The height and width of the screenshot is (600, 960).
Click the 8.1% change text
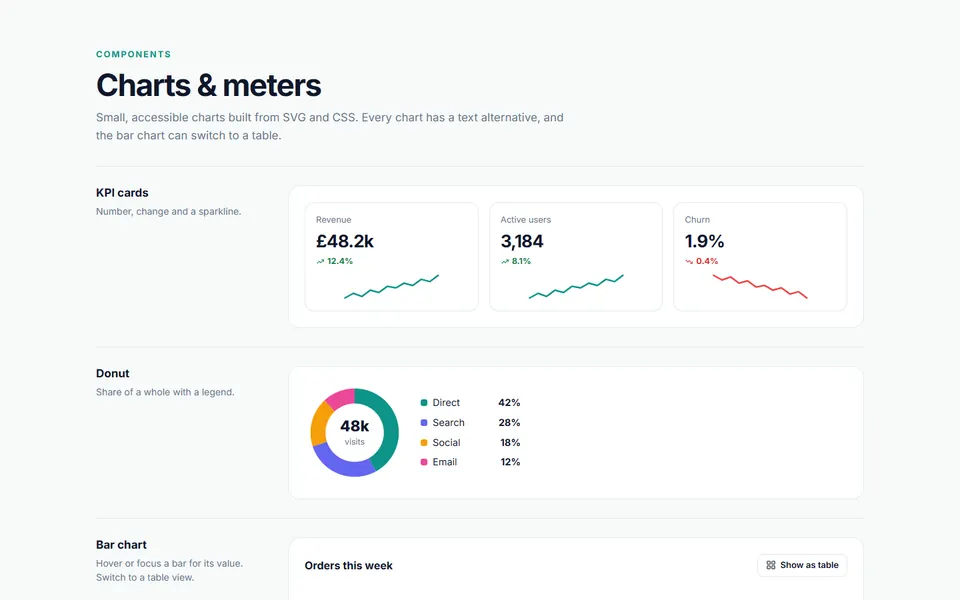coord(521,261)
